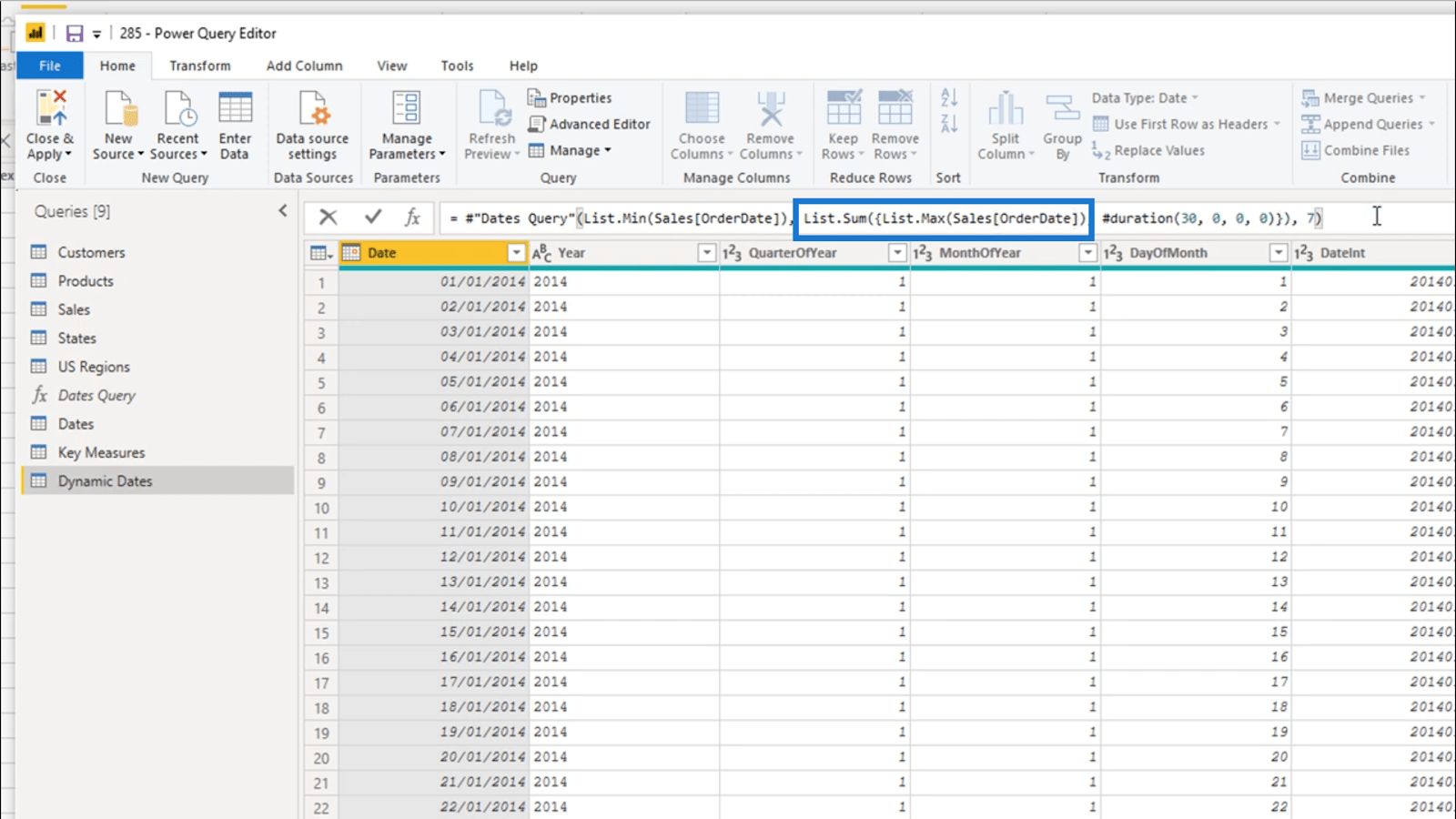Select the DateInt column header
Viewport: 1456px width, 819px height.
(1373, 253)
